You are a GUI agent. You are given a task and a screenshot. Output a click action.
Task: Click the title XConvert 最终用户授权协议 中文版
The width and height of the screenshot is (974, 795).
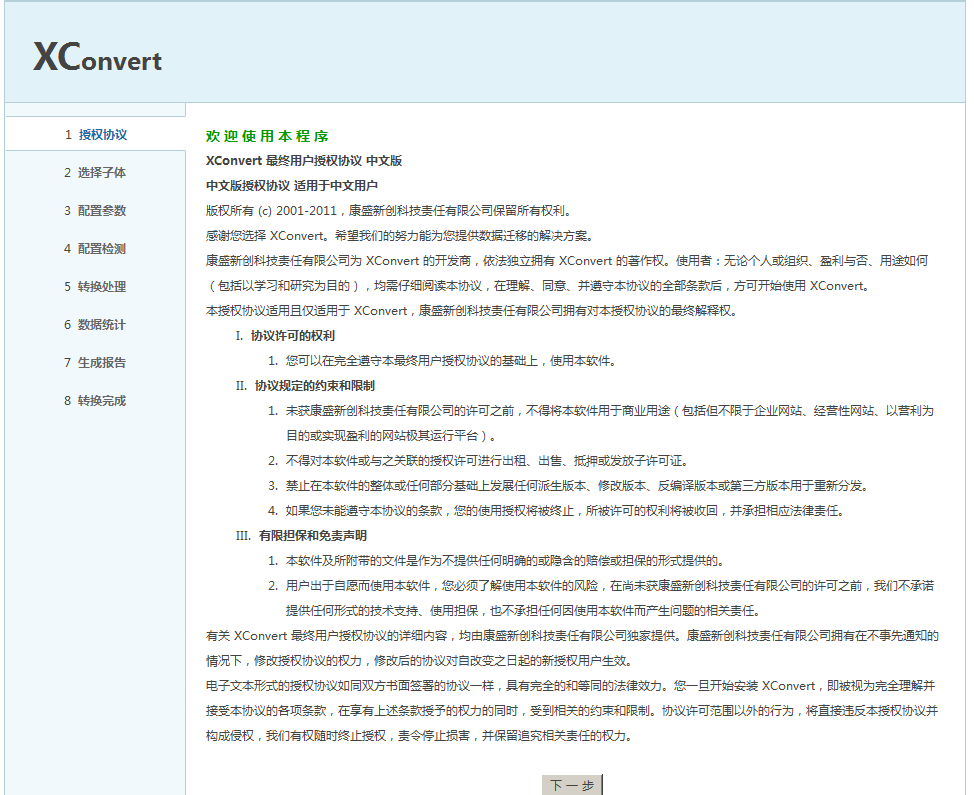pyautogui.click(x=304, y=161)
